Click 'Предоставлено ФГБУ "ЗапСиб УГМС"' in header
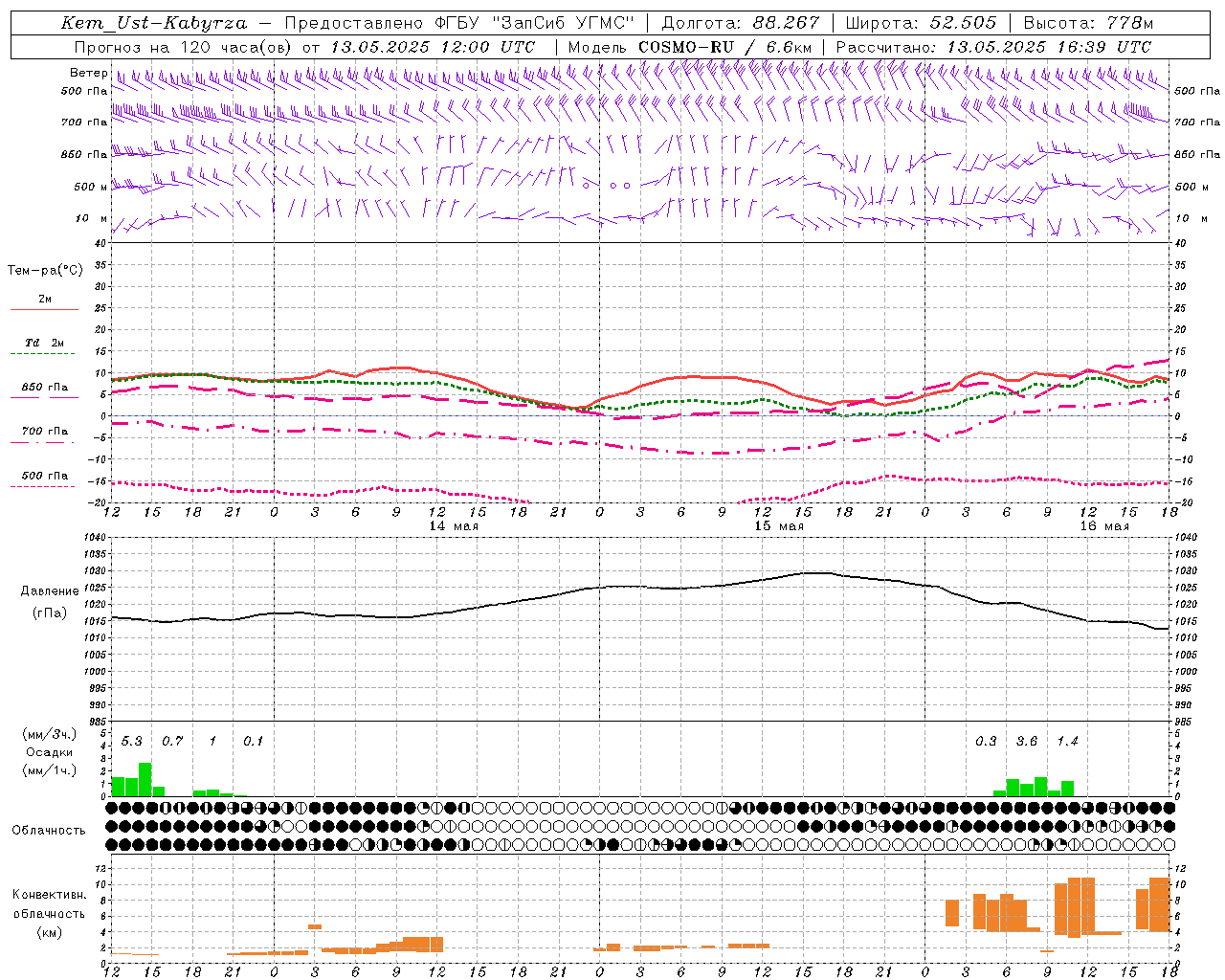The image size is (1225, 980). (460, 23)
